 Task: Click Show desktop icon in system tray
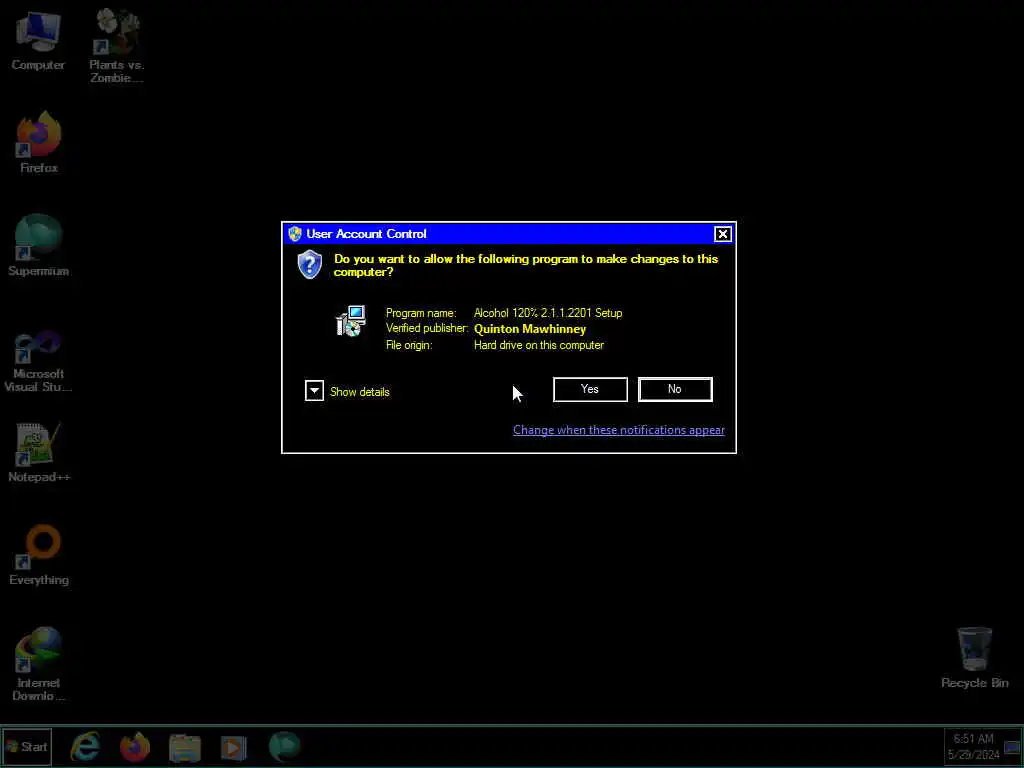coord(1013,747)
